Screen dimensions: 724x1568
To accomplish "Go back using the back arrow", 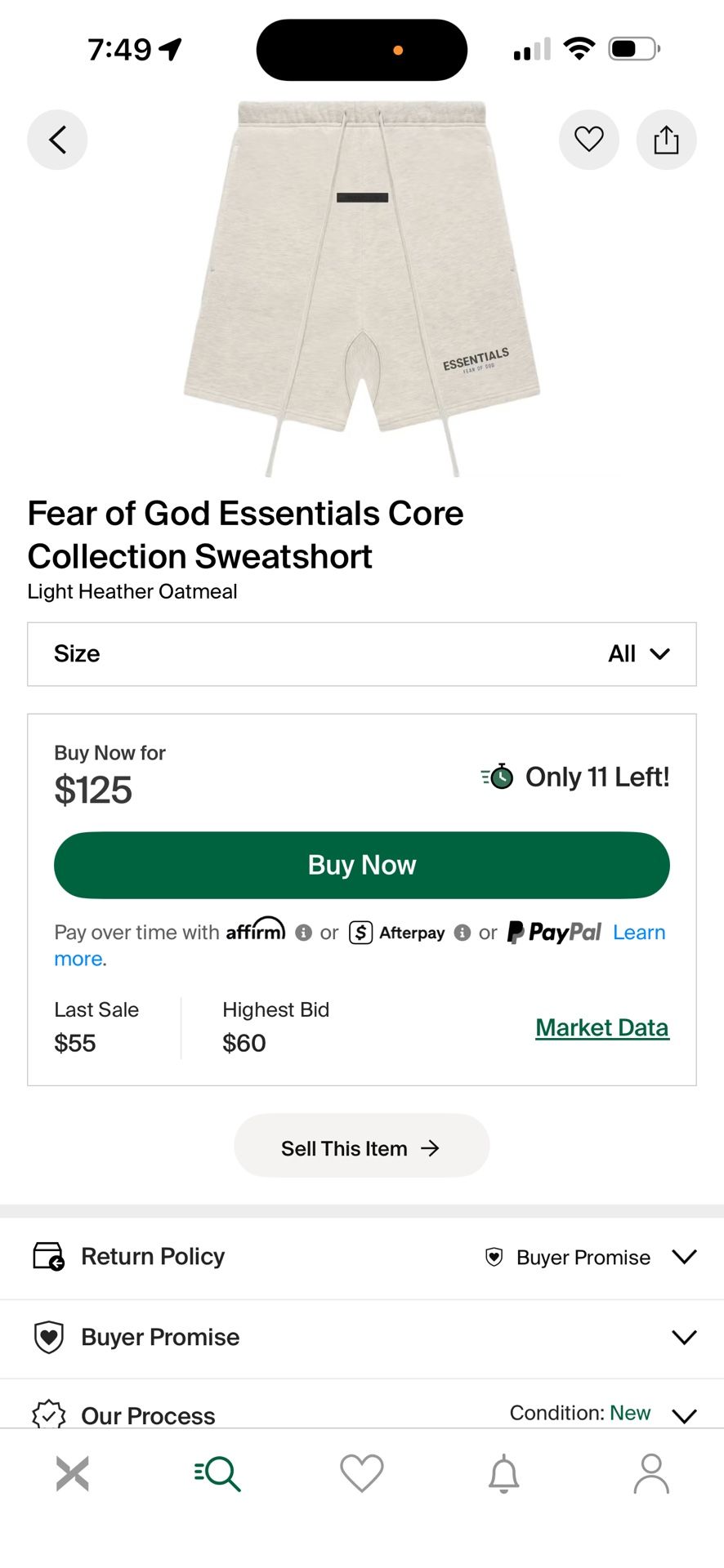I will tap(56, 140).
